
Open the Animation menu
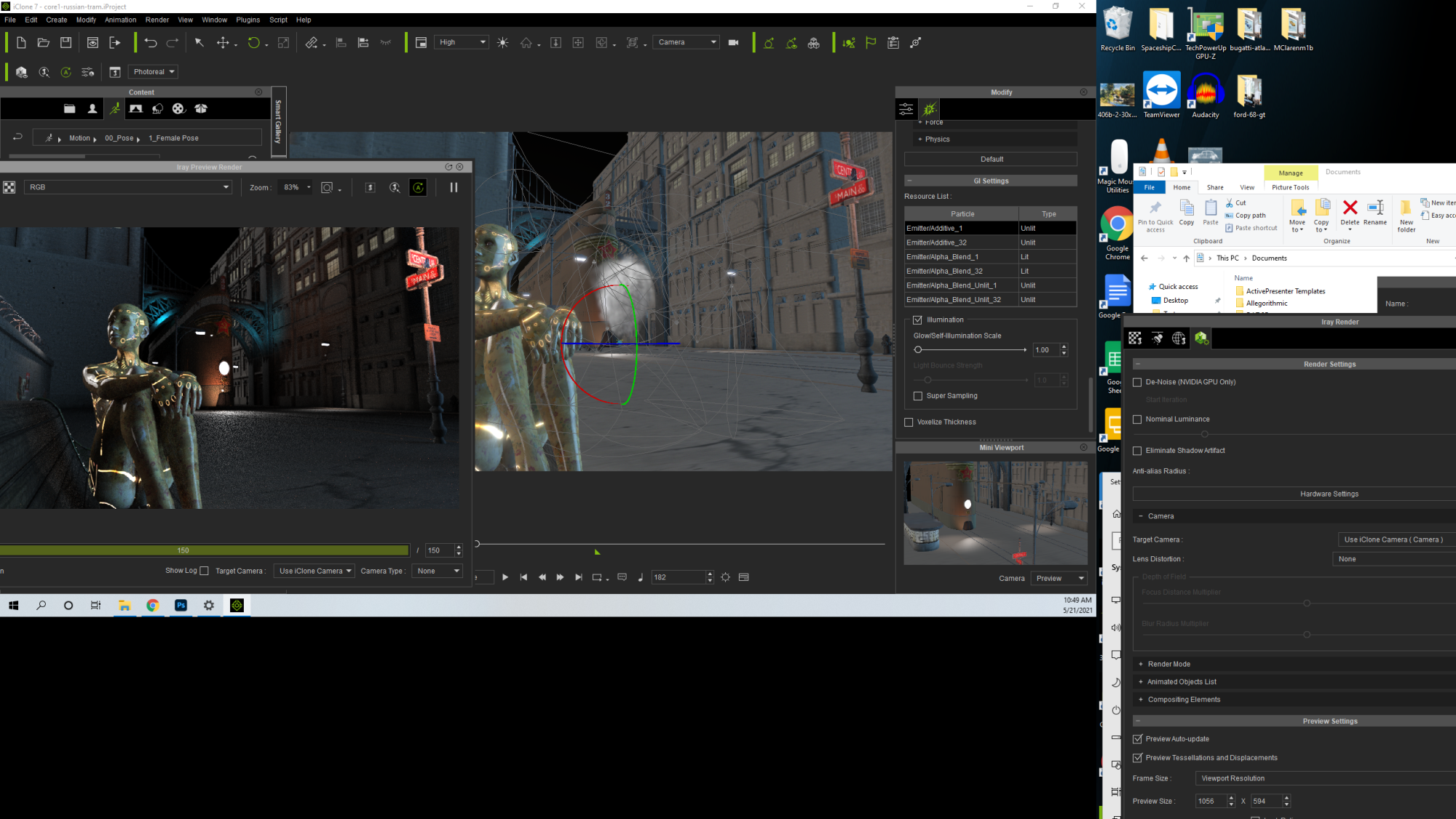(x=120, y=20)
